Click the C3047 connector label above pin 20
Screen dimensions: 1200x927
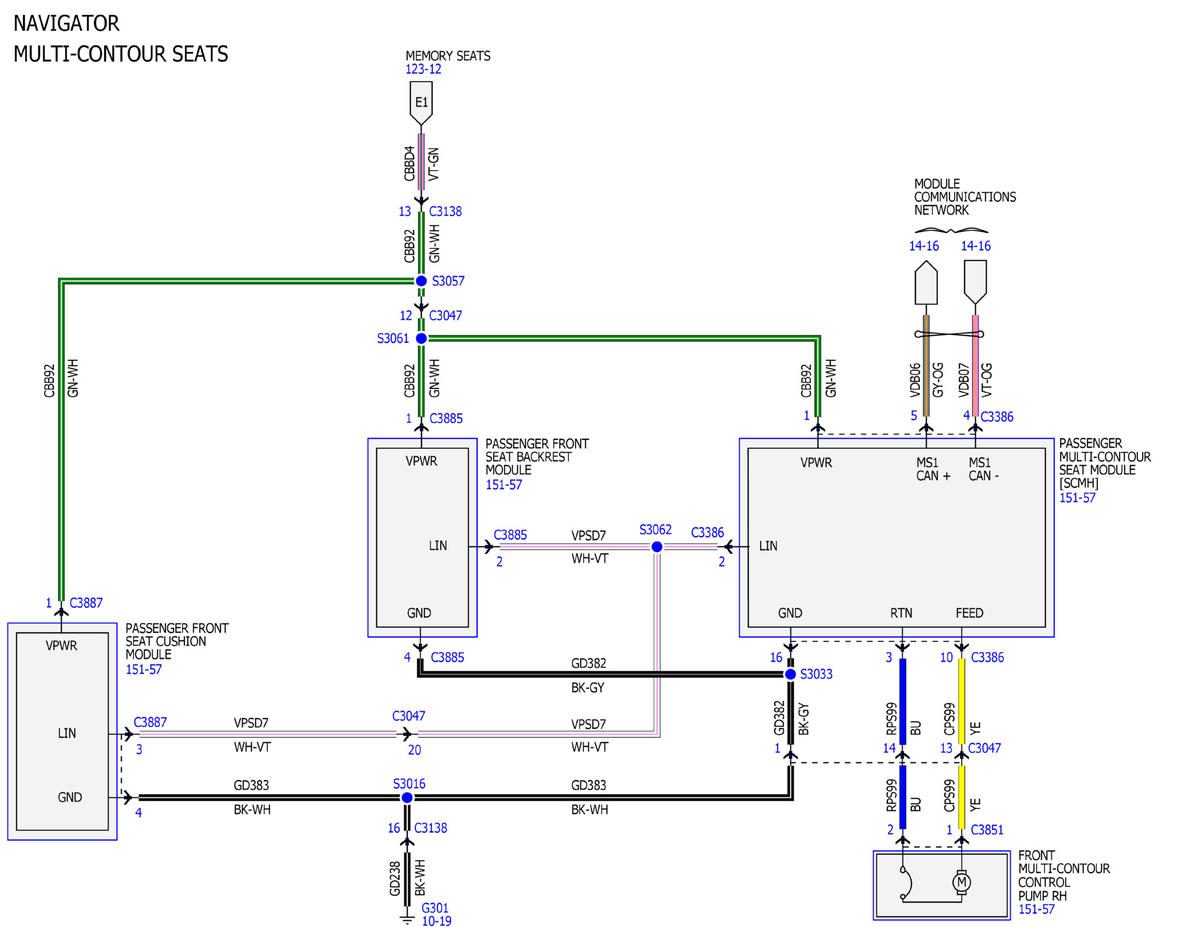[x=409, y=716]
